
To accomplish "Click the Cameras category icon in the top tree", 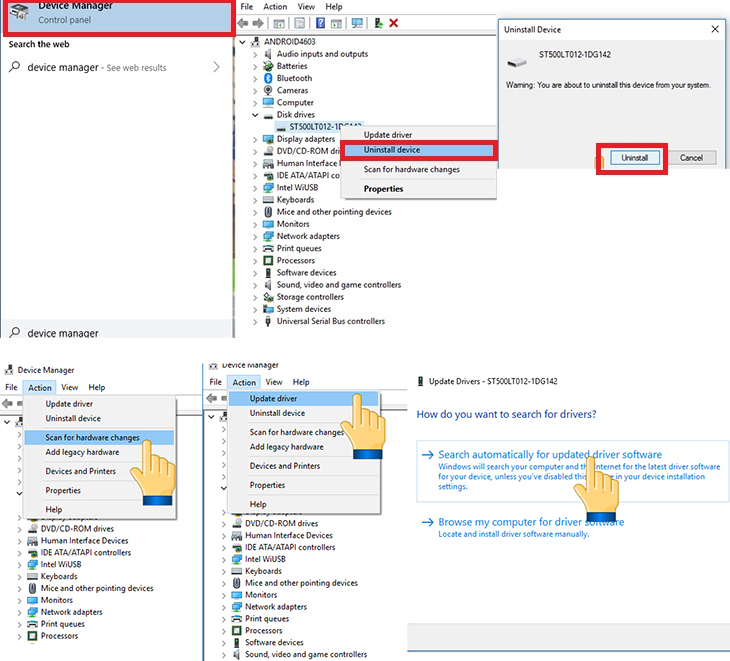I will (x=268, y=90).
